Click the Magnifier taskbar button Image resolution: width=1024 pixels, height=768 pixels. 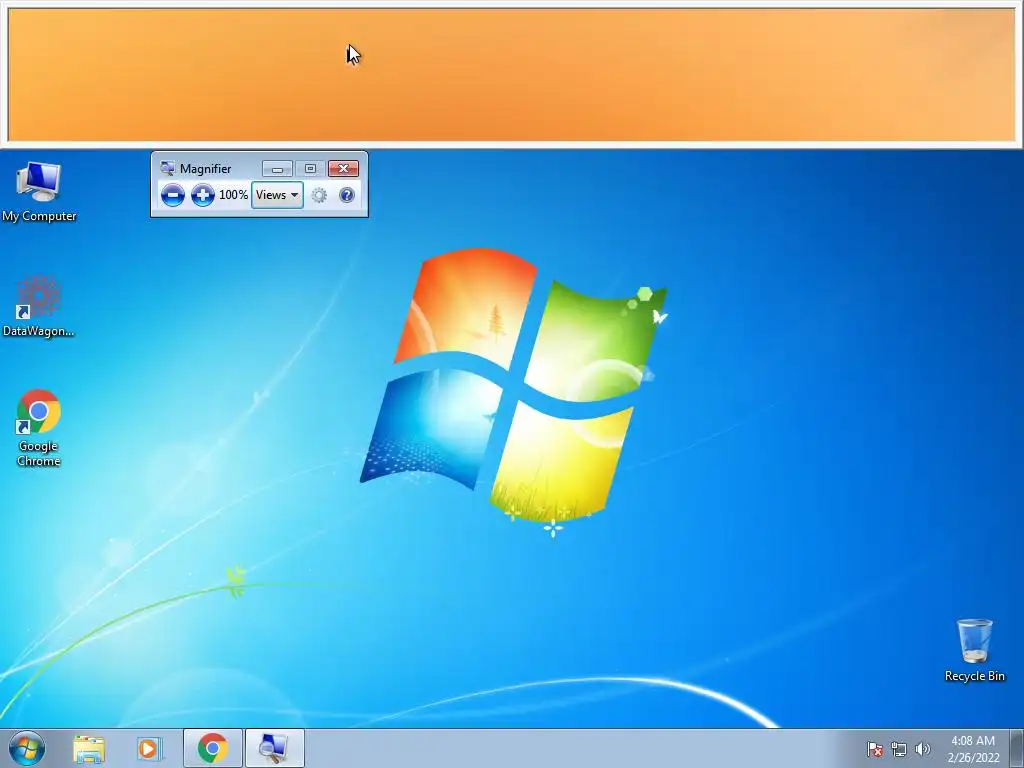[274, 748]
